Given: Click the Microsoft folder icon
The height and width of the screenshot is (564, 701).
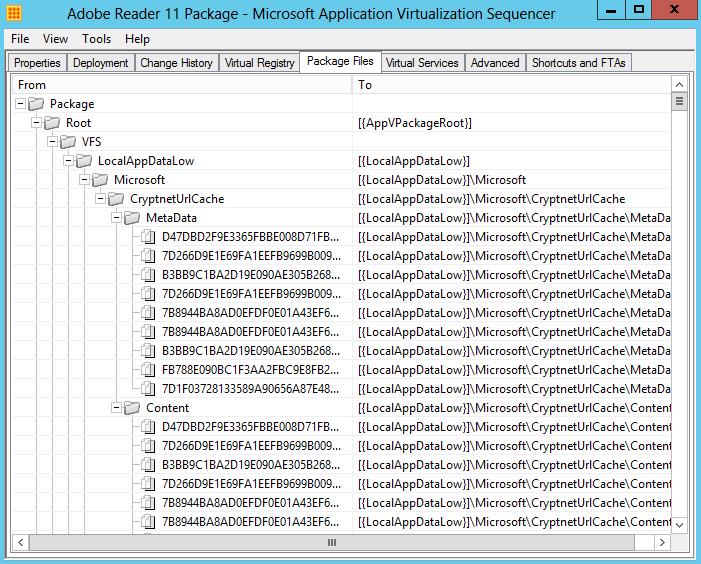Looking at the screenshot, I should coord(100,180).
